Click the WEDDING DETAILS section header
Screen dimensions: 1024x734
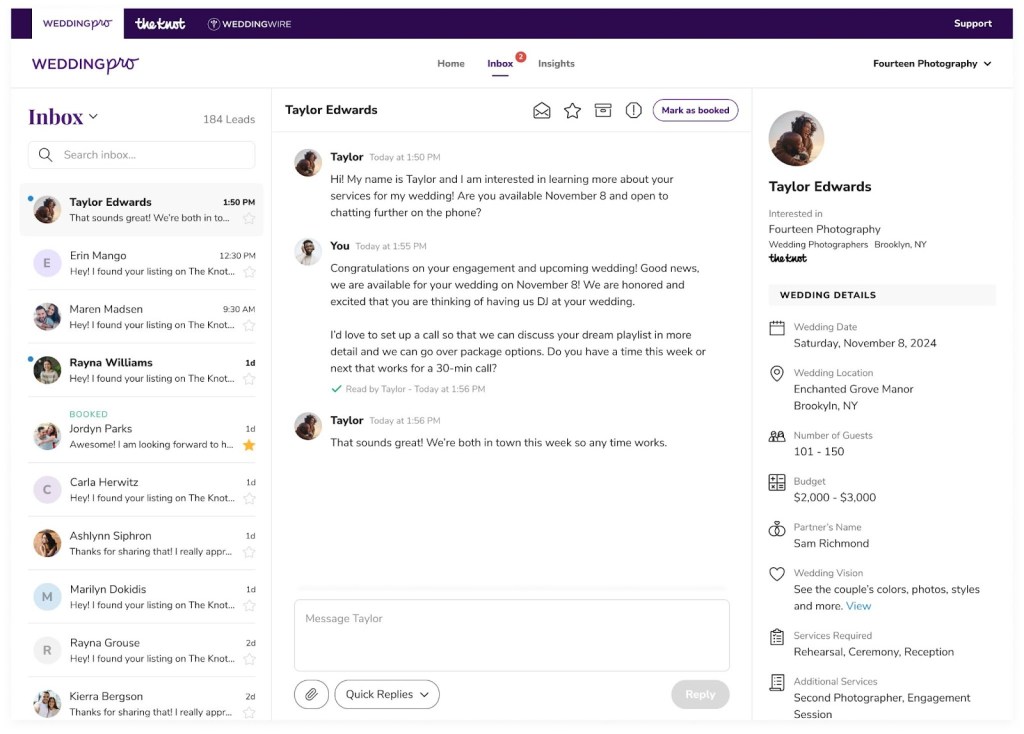(x=882, y=295)
